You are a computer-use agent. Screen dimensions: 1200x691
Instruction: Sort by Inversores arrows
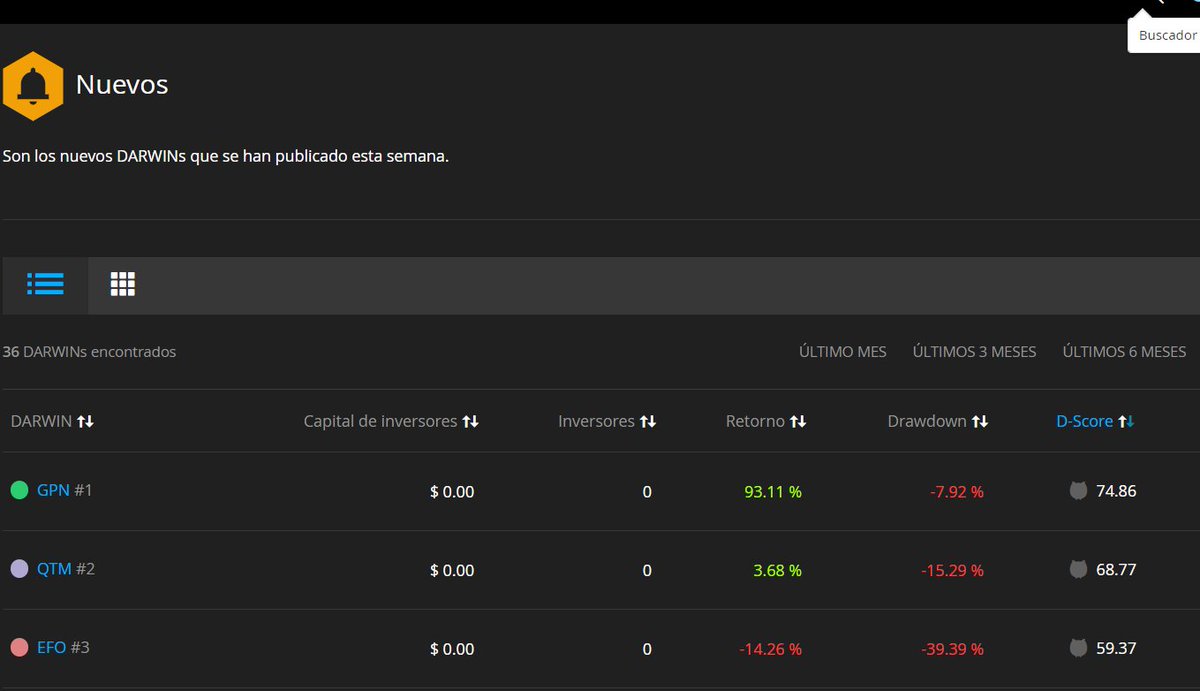648,422
